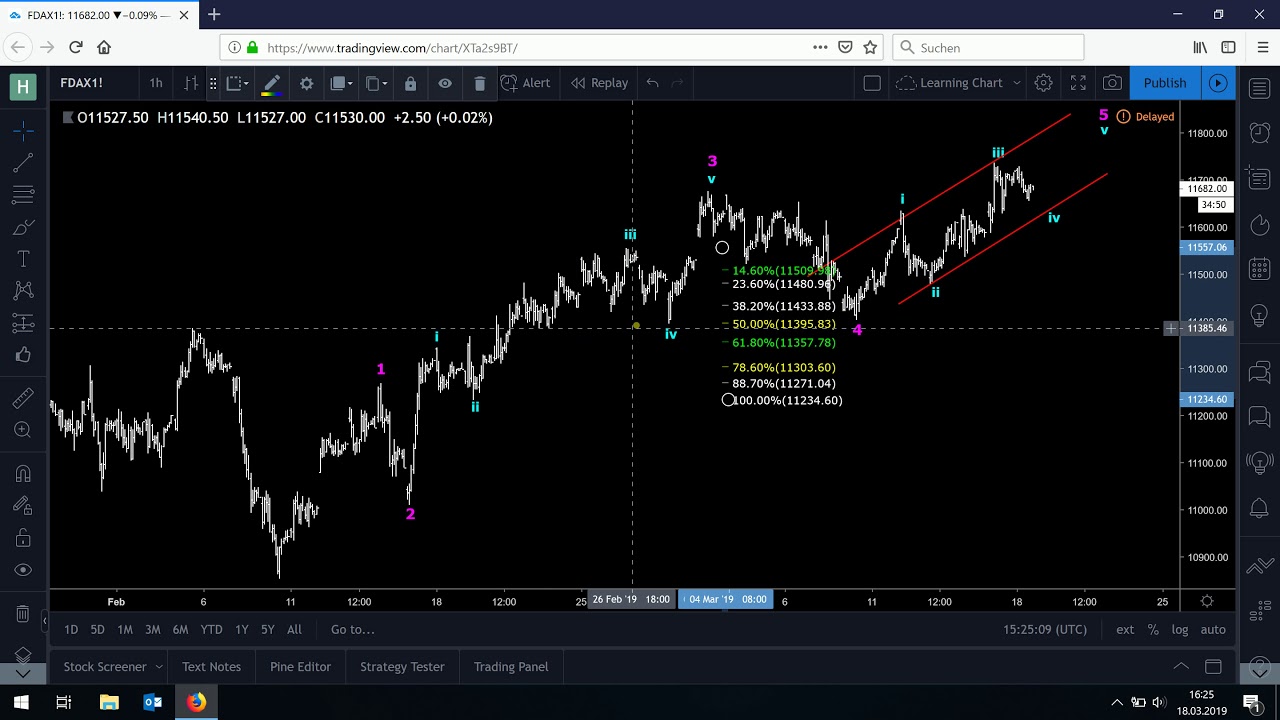Open the line color pencil swatch
The height and width of the screenshot is (720, 1280).
[x=271, y=84]
